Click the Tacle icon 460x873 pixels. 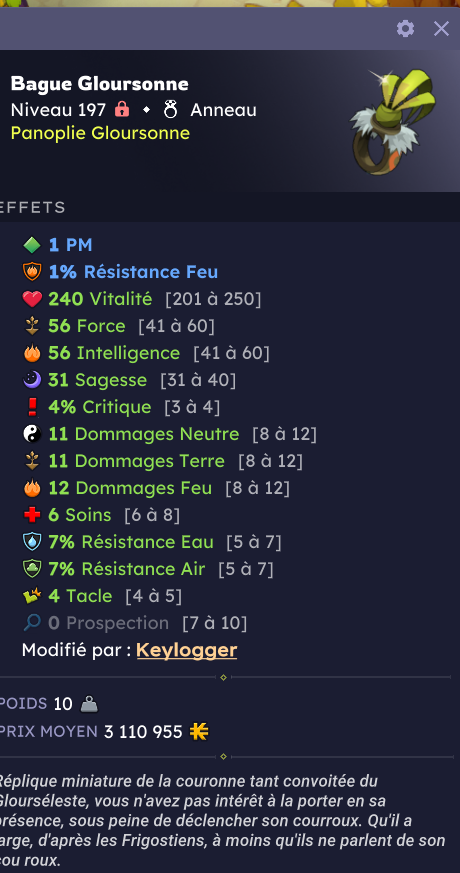click(x=32, y=596)
